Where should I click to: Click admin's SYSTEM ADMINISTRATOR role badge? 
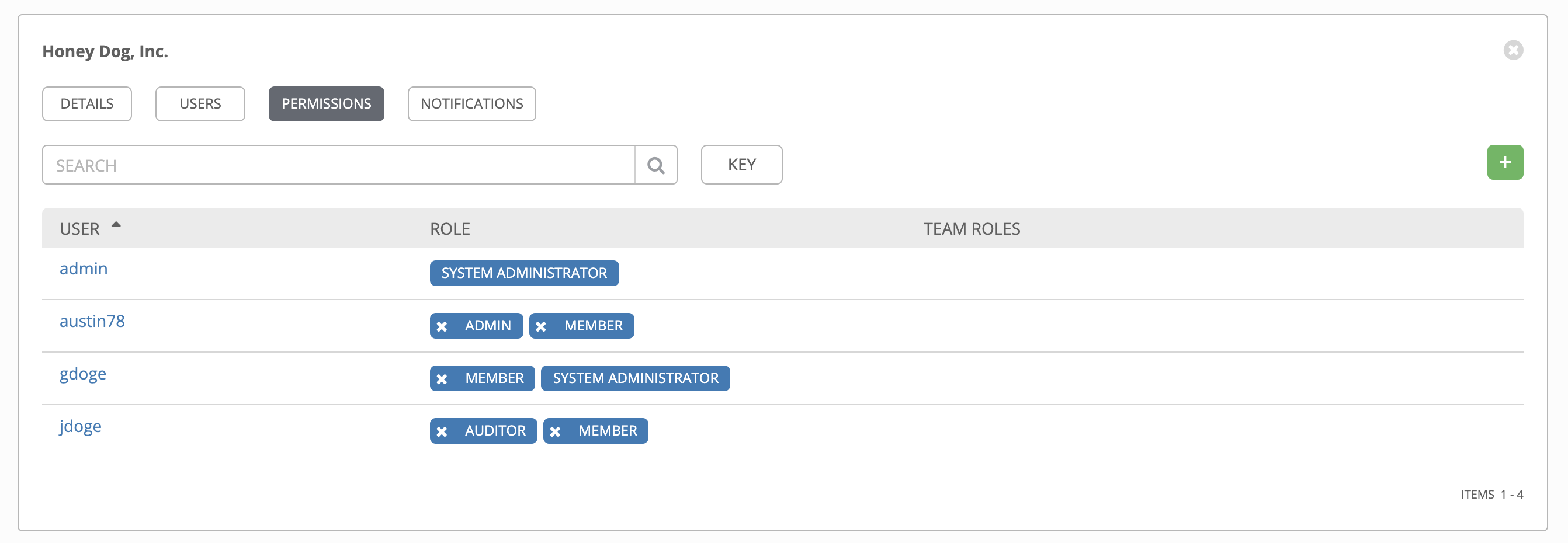(523, 273)
